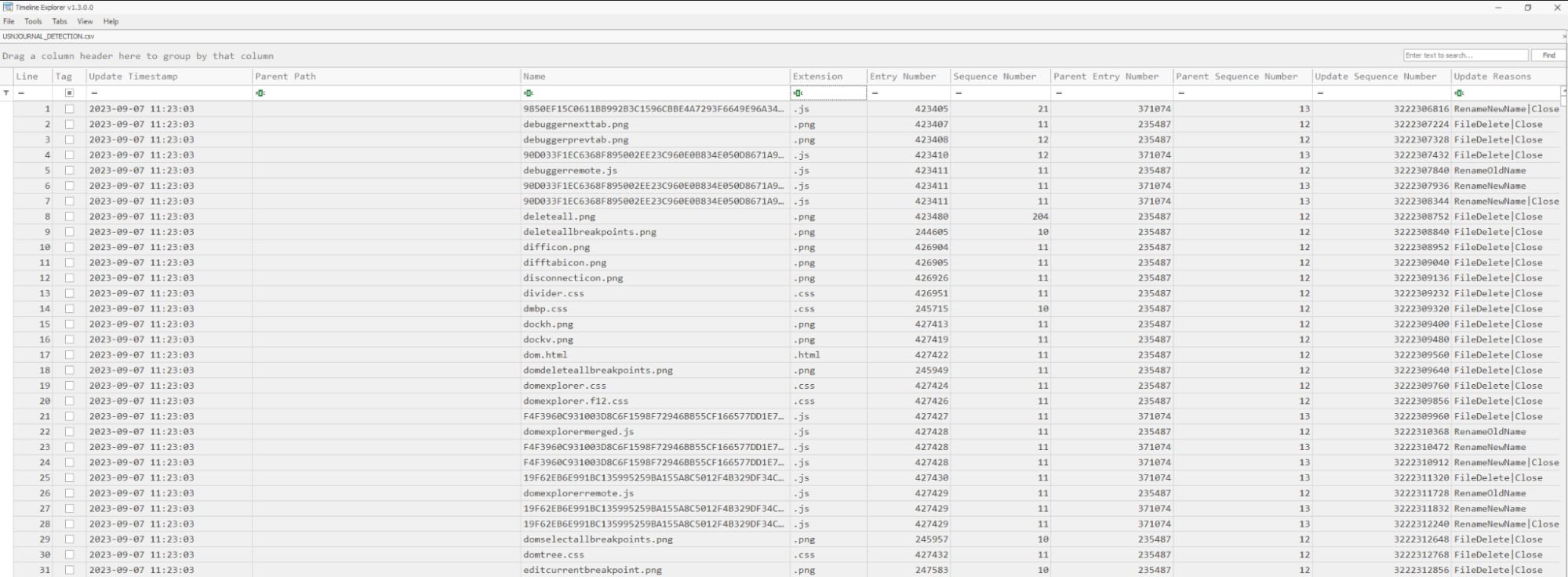Tick the Tag checkbox on the deleteall.png row
Screen dimensions: 1568x577
(69, 217)
